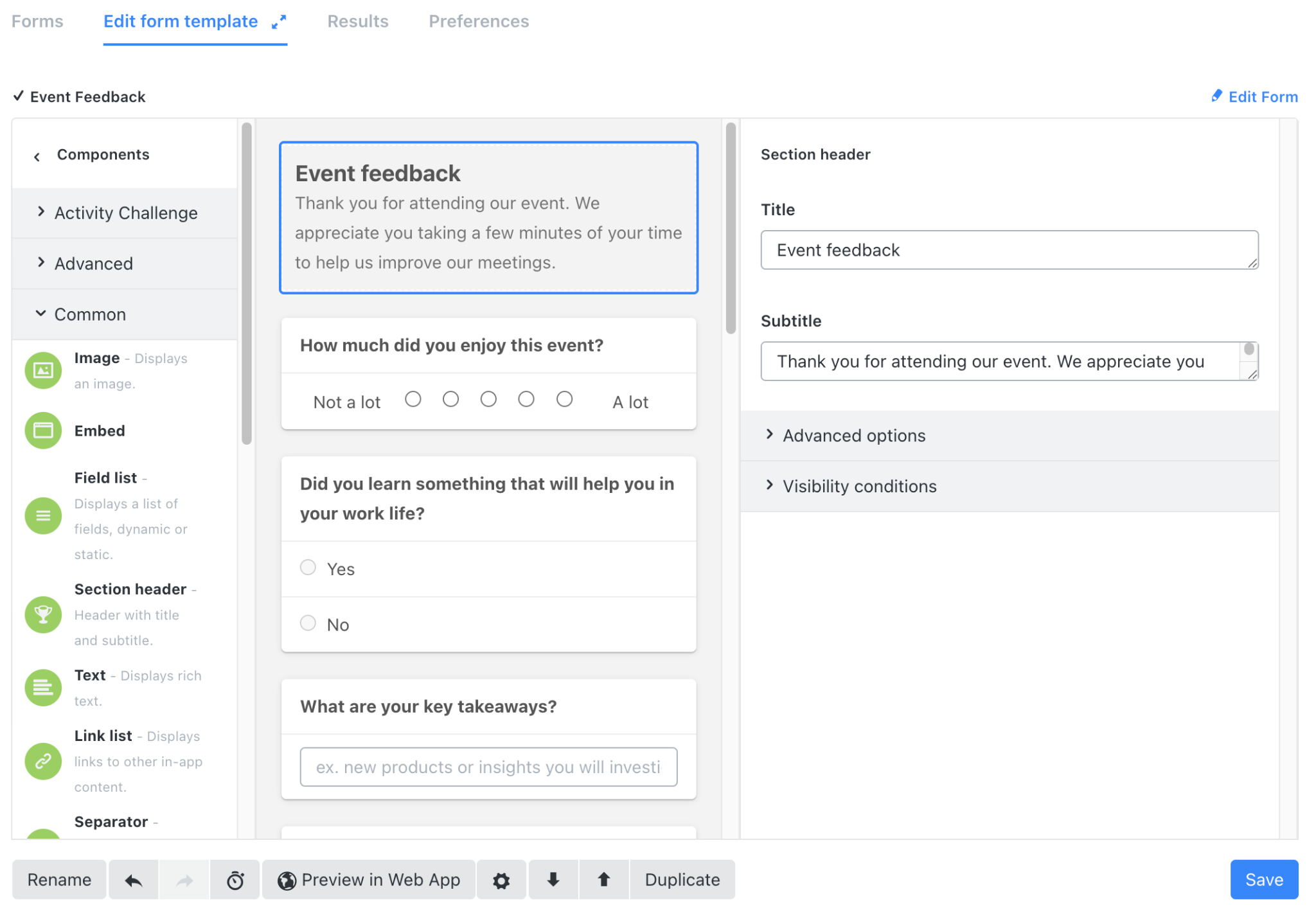Screen dimensions: 1316x919
Task: Click the Separator component label
Action: [111, 822]
